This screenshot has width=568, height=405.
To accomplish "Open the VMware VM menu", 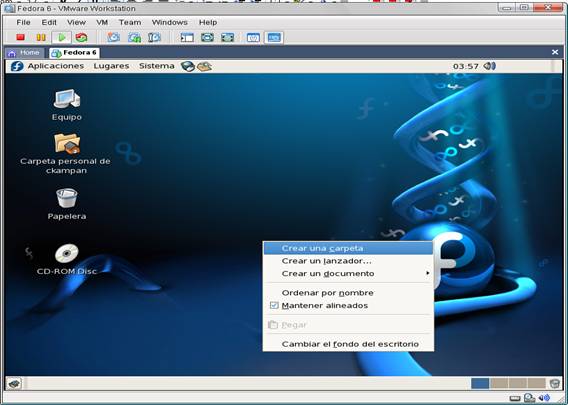I will 102,22.
